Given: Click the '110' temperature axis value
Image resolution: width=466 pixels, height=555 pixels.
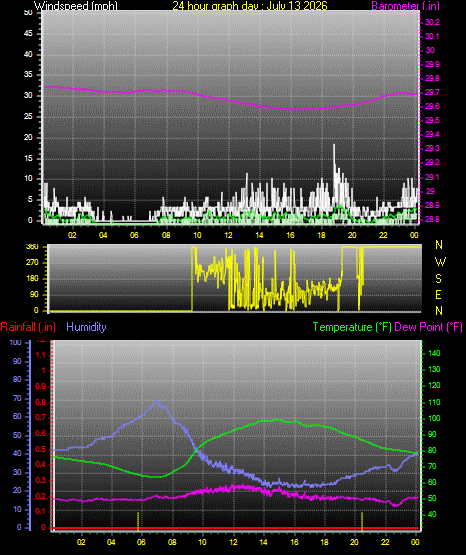Looking at the screenshot, I should [x=434, y=402].
